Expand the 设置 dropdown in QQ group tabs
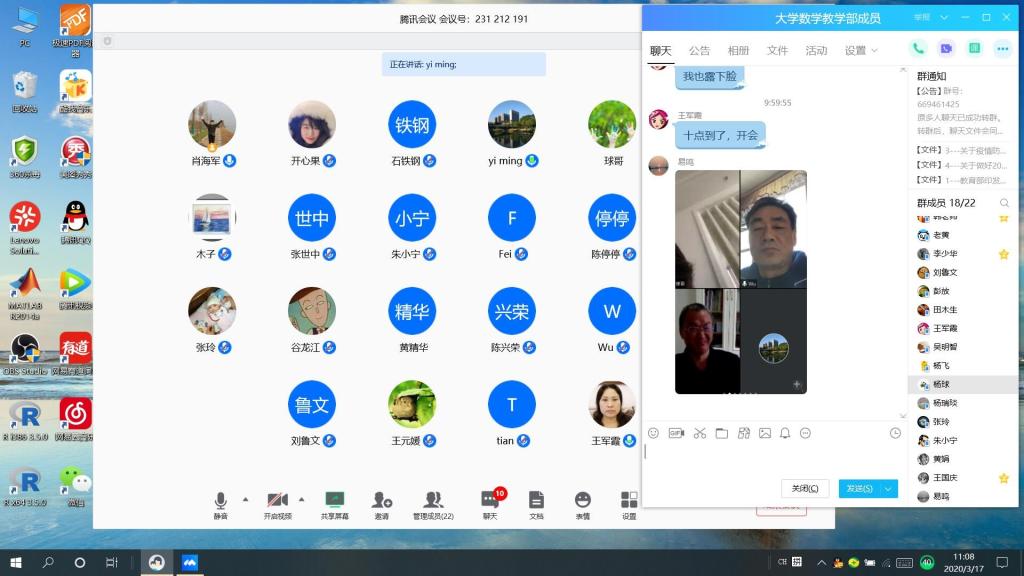Viewport: 1024px width, 576px height. [x=861, y=50]
